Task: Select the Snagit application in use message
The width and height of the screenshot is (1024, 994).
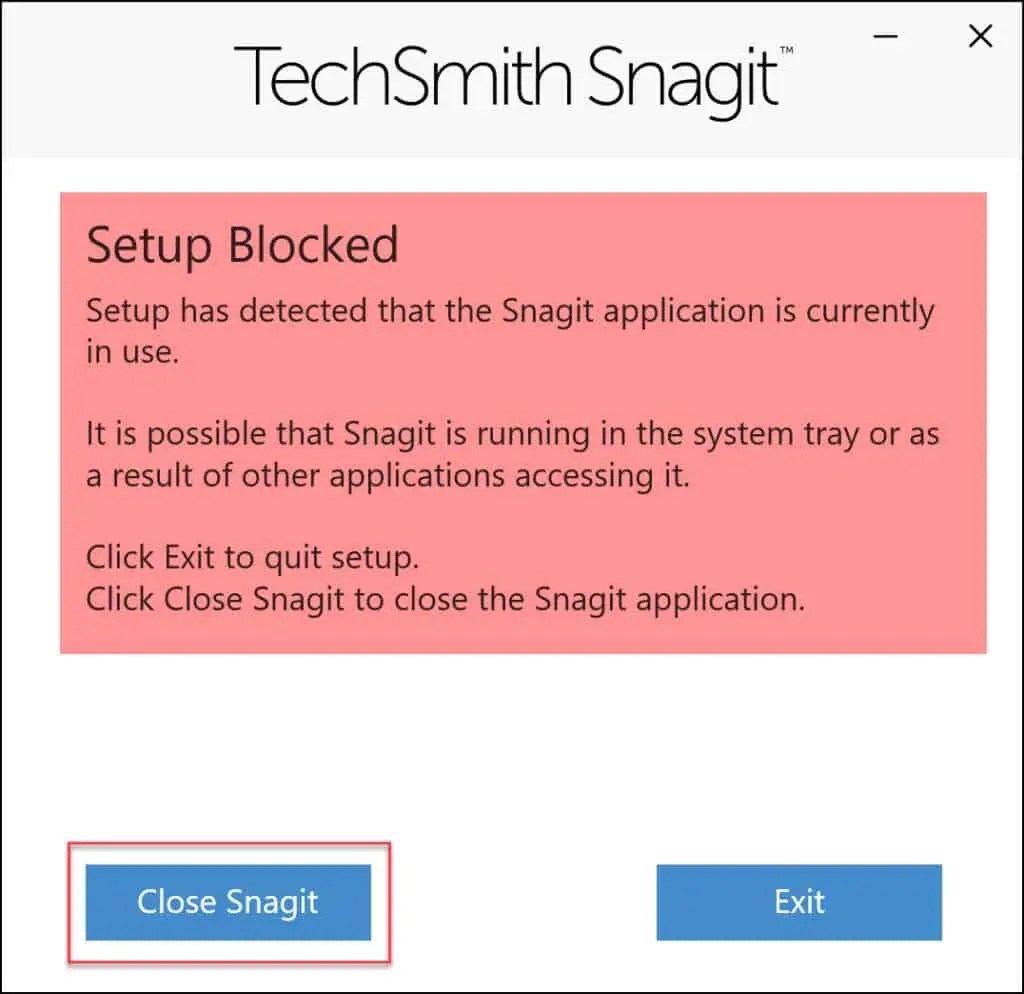Action: (511, 330)
